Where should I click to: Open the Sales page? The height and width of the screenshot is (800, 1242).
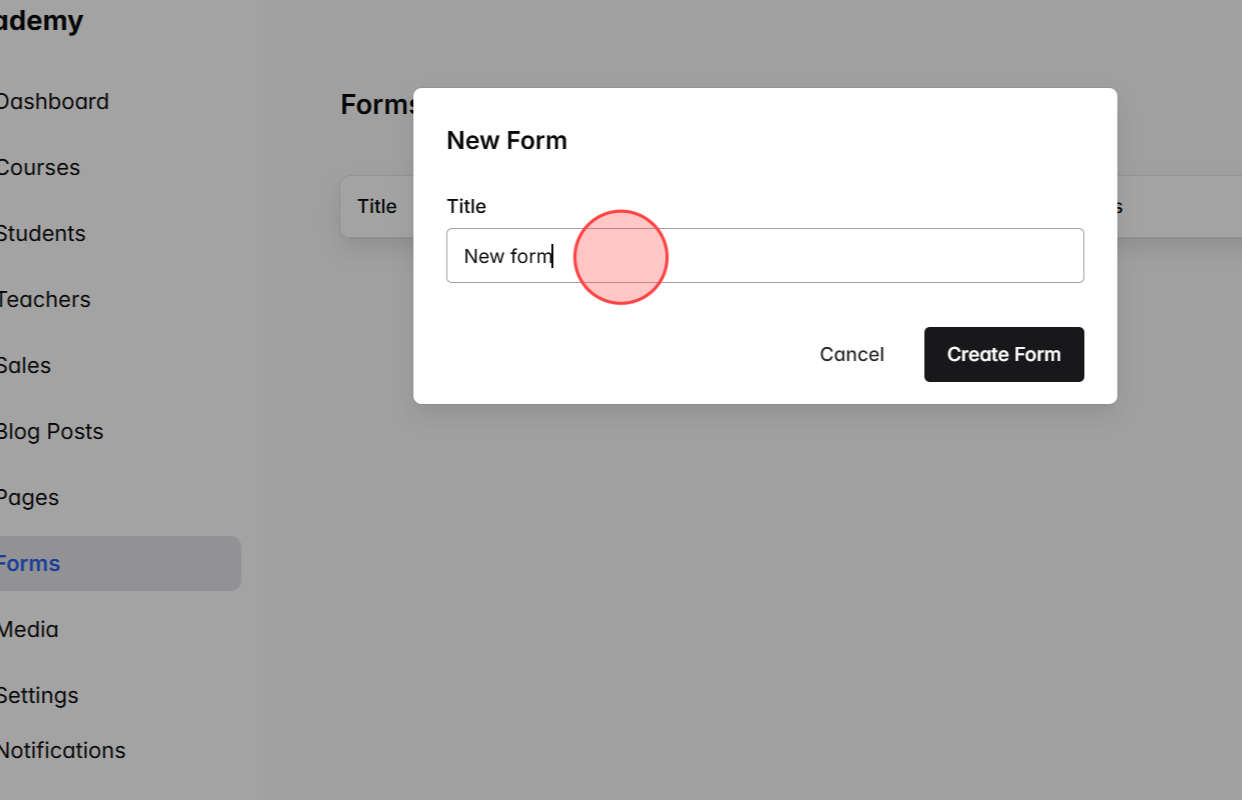click(x=26, y=365)
